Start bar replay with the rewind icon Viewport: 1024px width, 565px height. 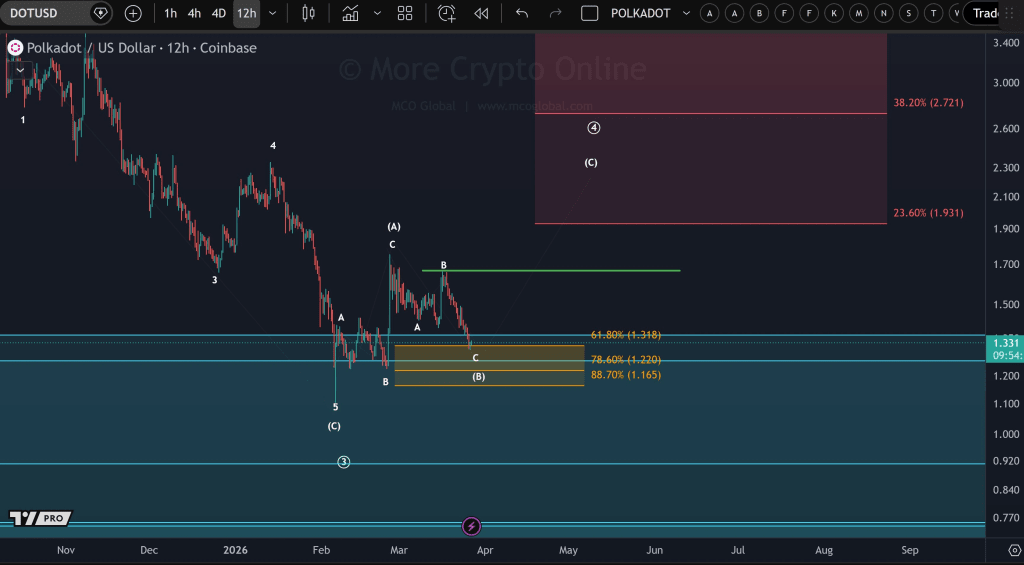point(481,13)
